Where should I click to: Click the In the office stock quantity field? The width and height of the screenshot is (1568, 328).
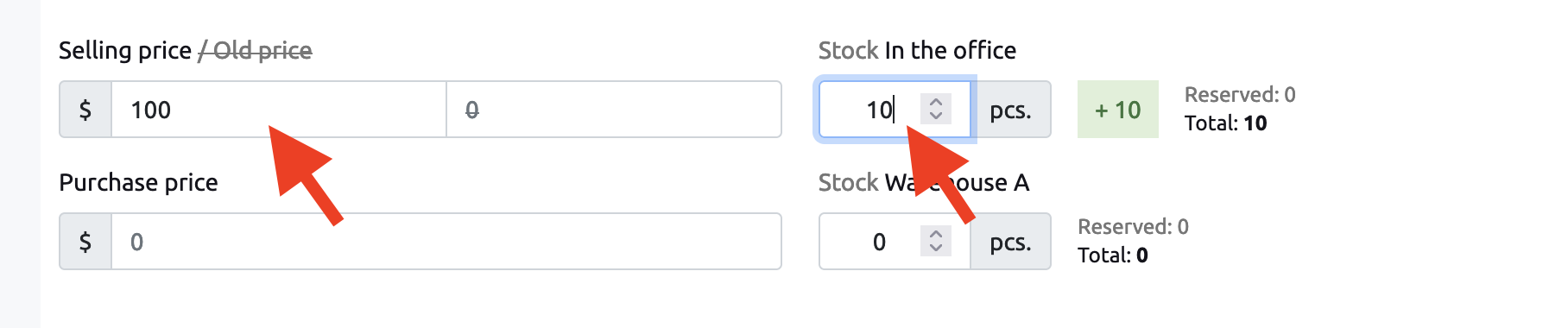[895, 110]
